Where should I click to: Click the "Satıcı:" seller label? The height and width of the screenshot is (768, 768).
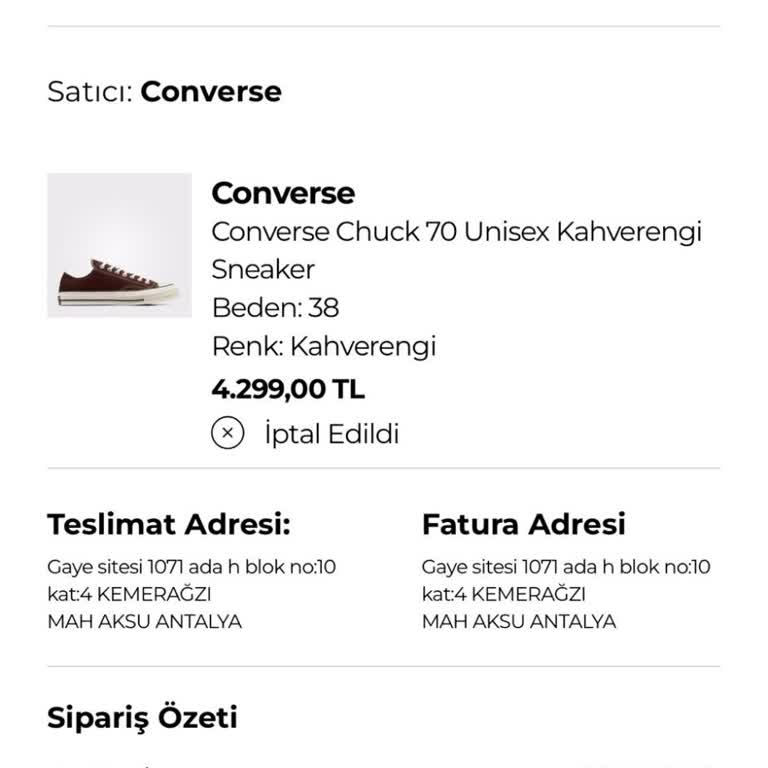point(90,92)
